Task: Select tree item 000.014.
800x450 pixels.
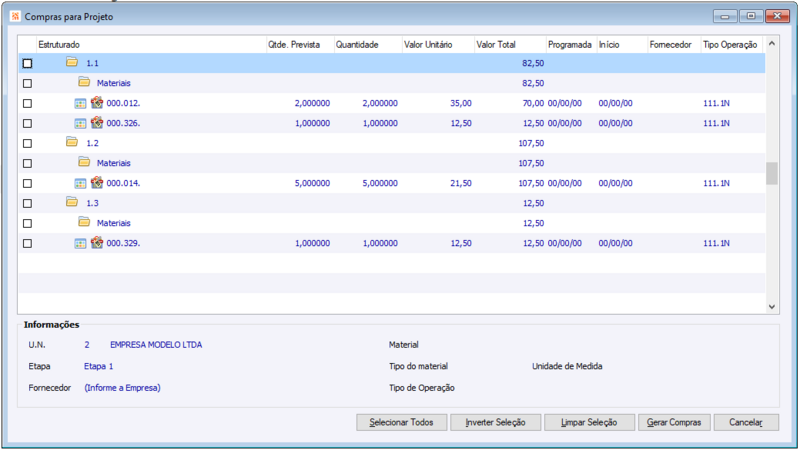Action: (x=123, y=183)
